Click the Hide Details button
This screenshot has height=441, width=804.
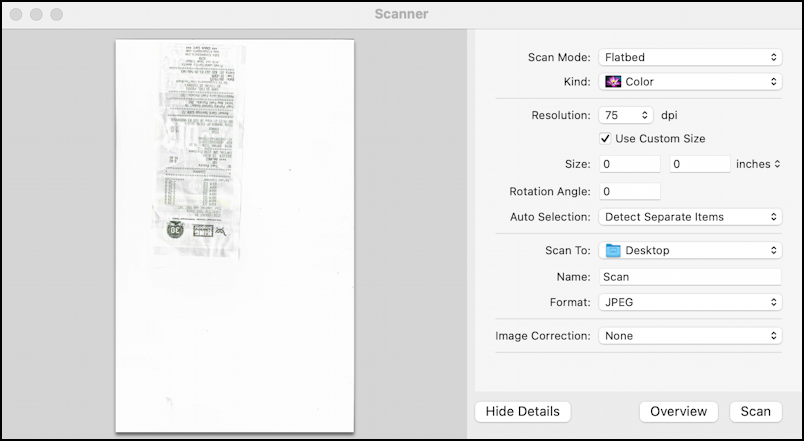pos(522,411)
